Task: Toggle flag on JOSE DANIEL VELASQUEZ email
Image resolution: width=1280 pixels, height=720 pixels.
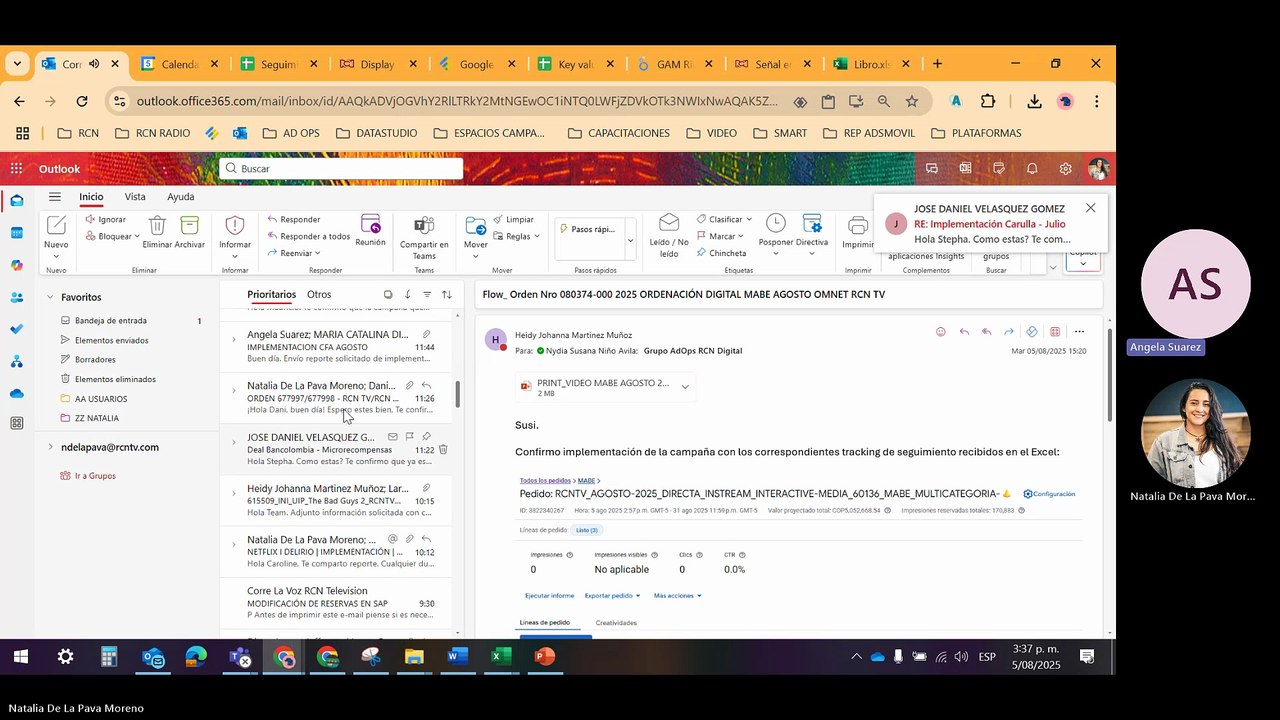Action: 409,437
